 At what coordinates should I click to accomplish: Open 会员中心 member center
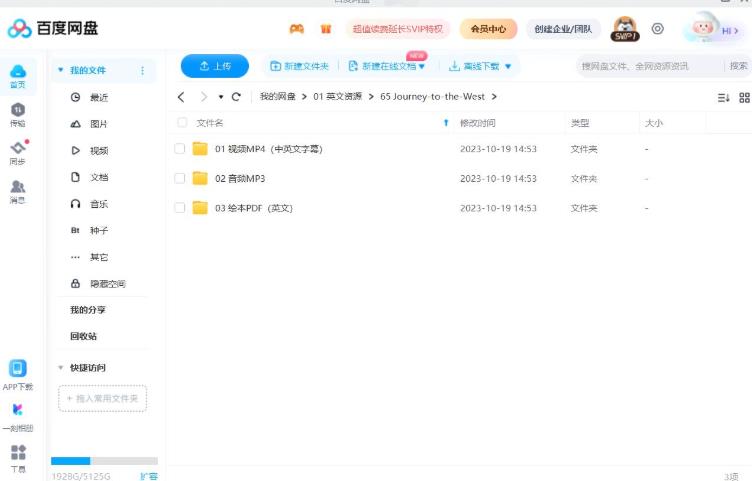tap(488, 29)
